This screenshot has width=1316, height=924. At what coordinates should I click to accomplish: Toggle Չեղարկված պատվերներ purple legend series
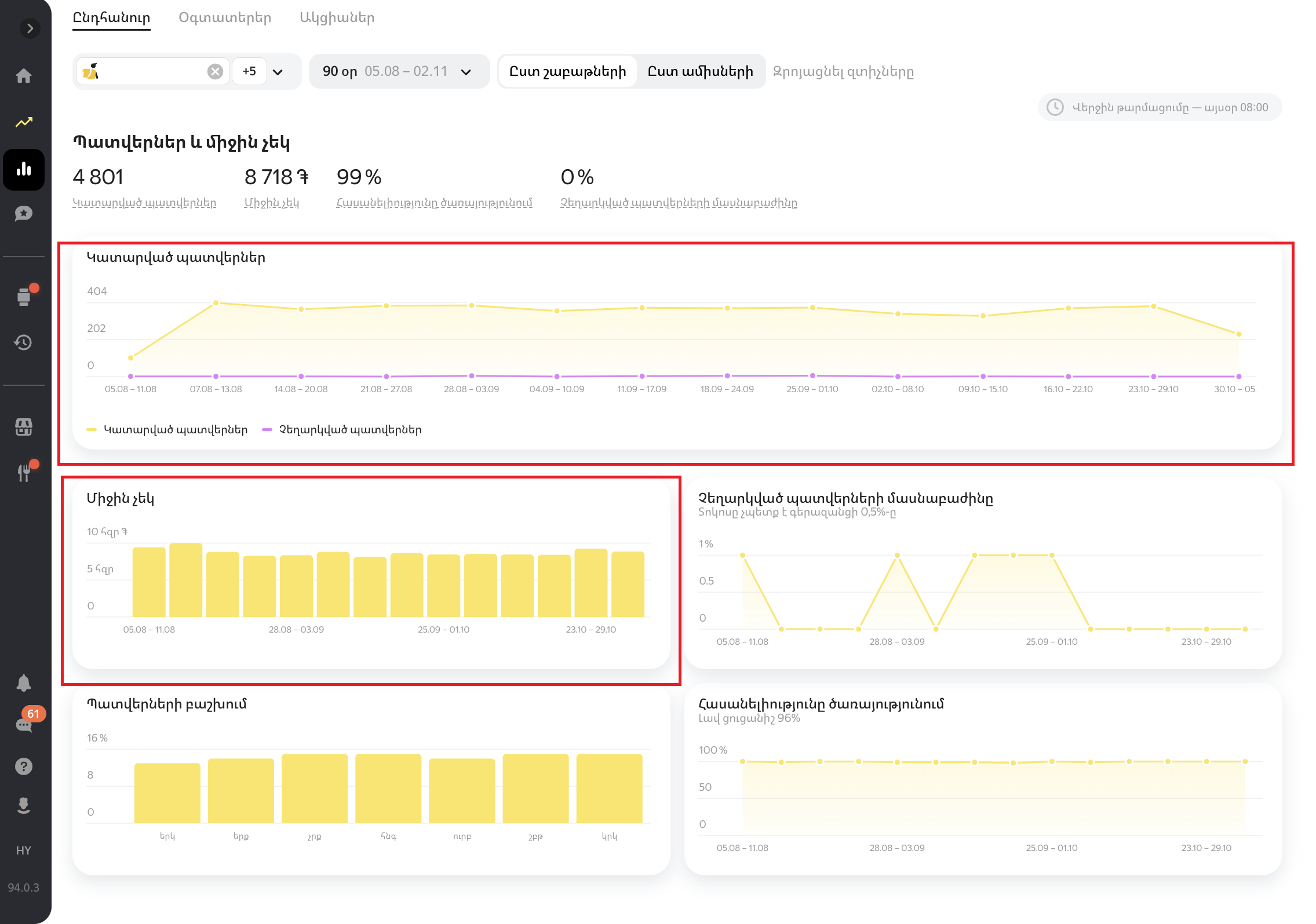click(342, 430)
